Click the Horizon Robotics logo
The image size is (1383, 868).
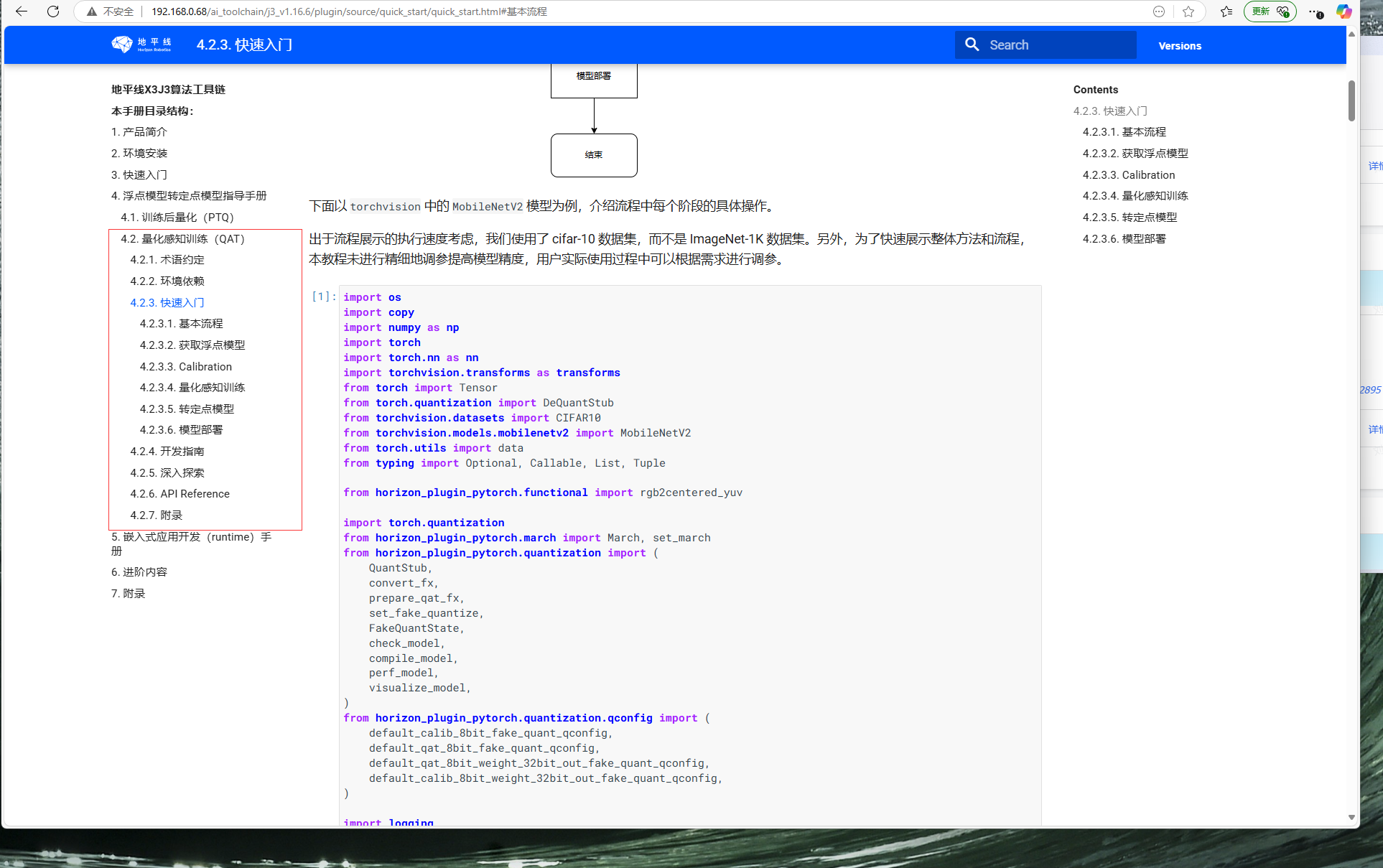click(141, 45)
